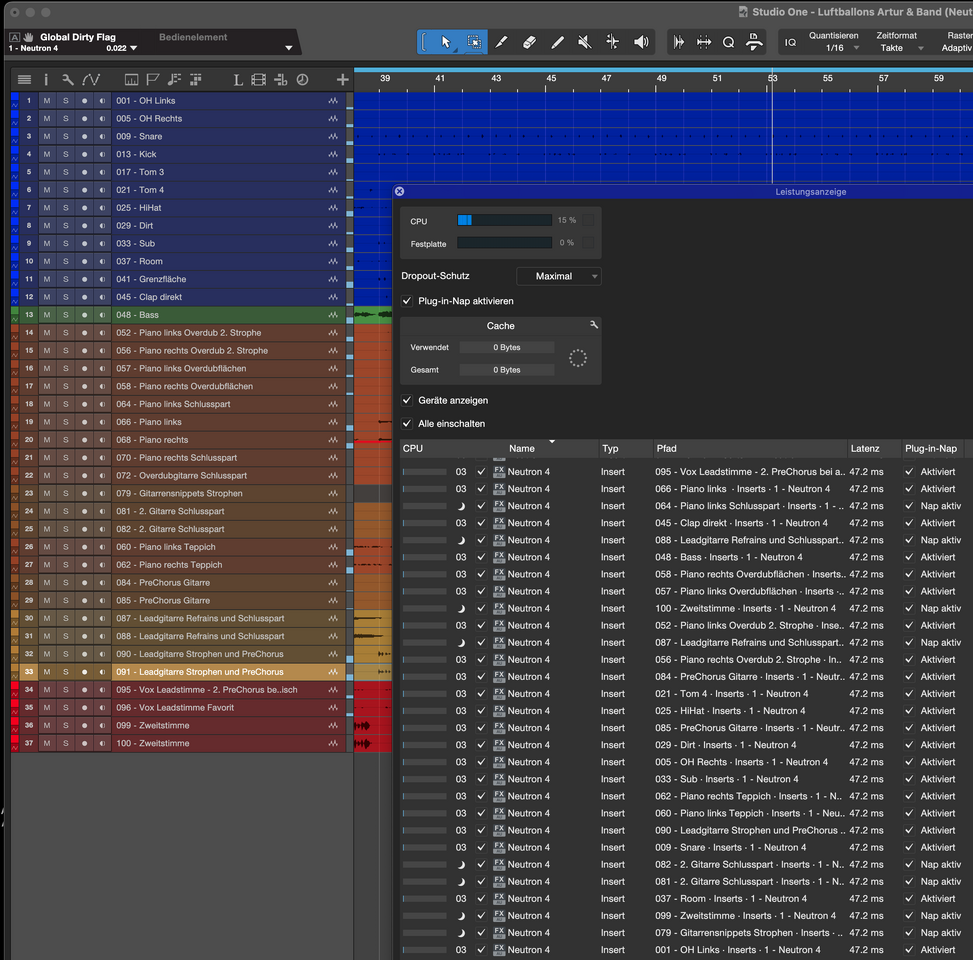Toggle the Geräte anzeigen checkbox
Image resolution: width=973 pixels, height=960 pixels.
(x=407, y=400)
